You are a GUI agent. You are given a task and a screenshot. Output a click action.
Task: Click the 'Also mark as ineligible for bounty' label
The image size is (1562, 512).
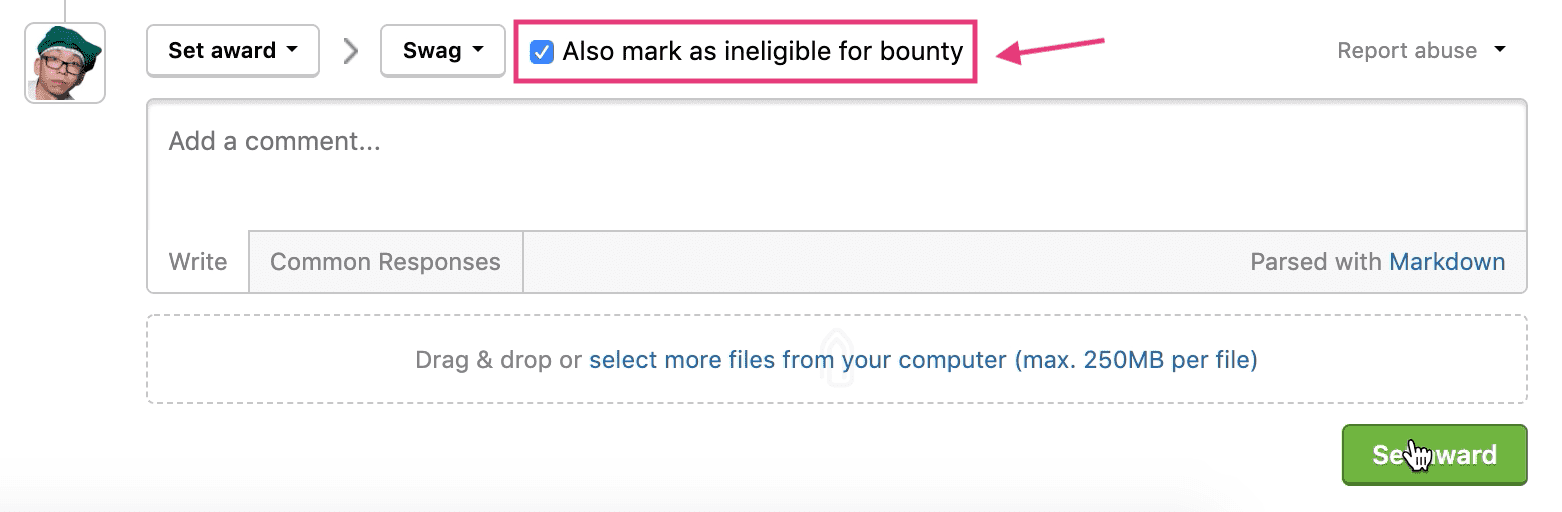(x=762, y=51)
